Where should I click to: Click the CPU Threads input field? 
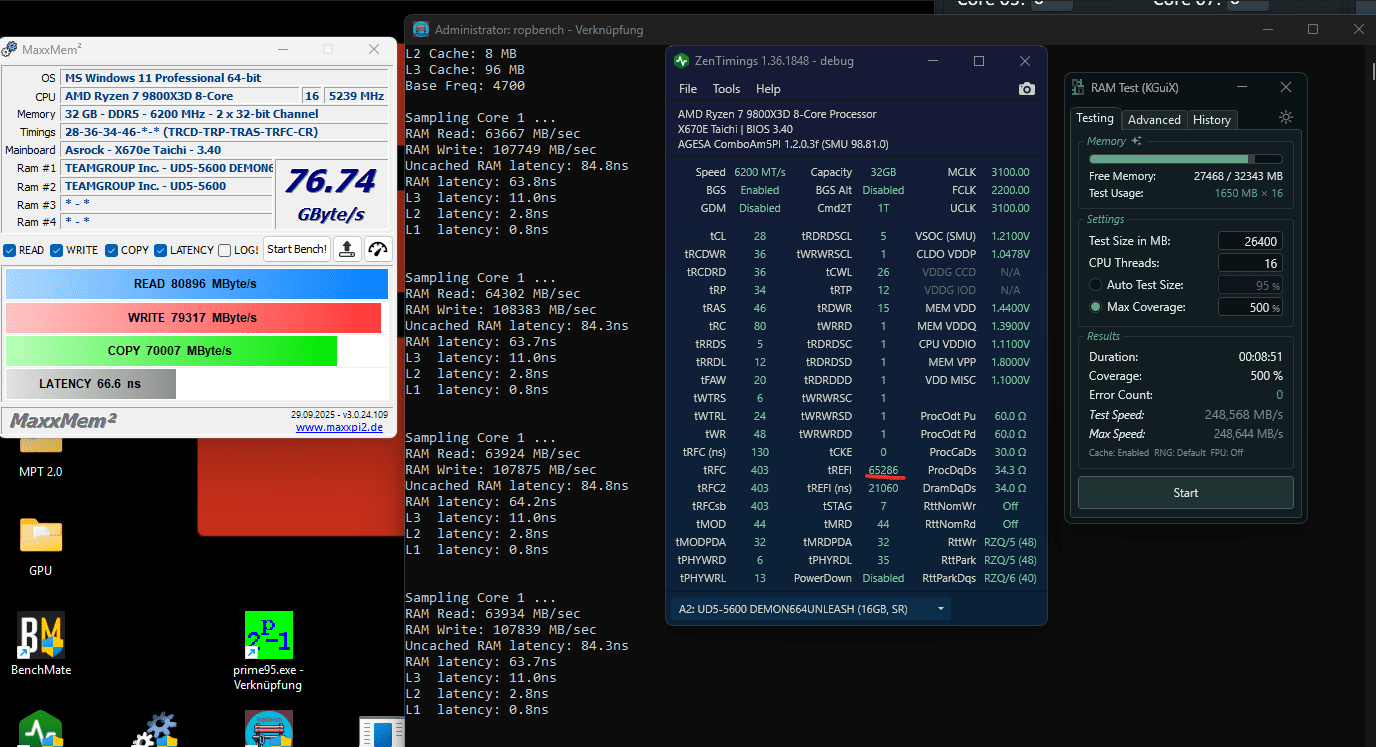(1250, 263)
